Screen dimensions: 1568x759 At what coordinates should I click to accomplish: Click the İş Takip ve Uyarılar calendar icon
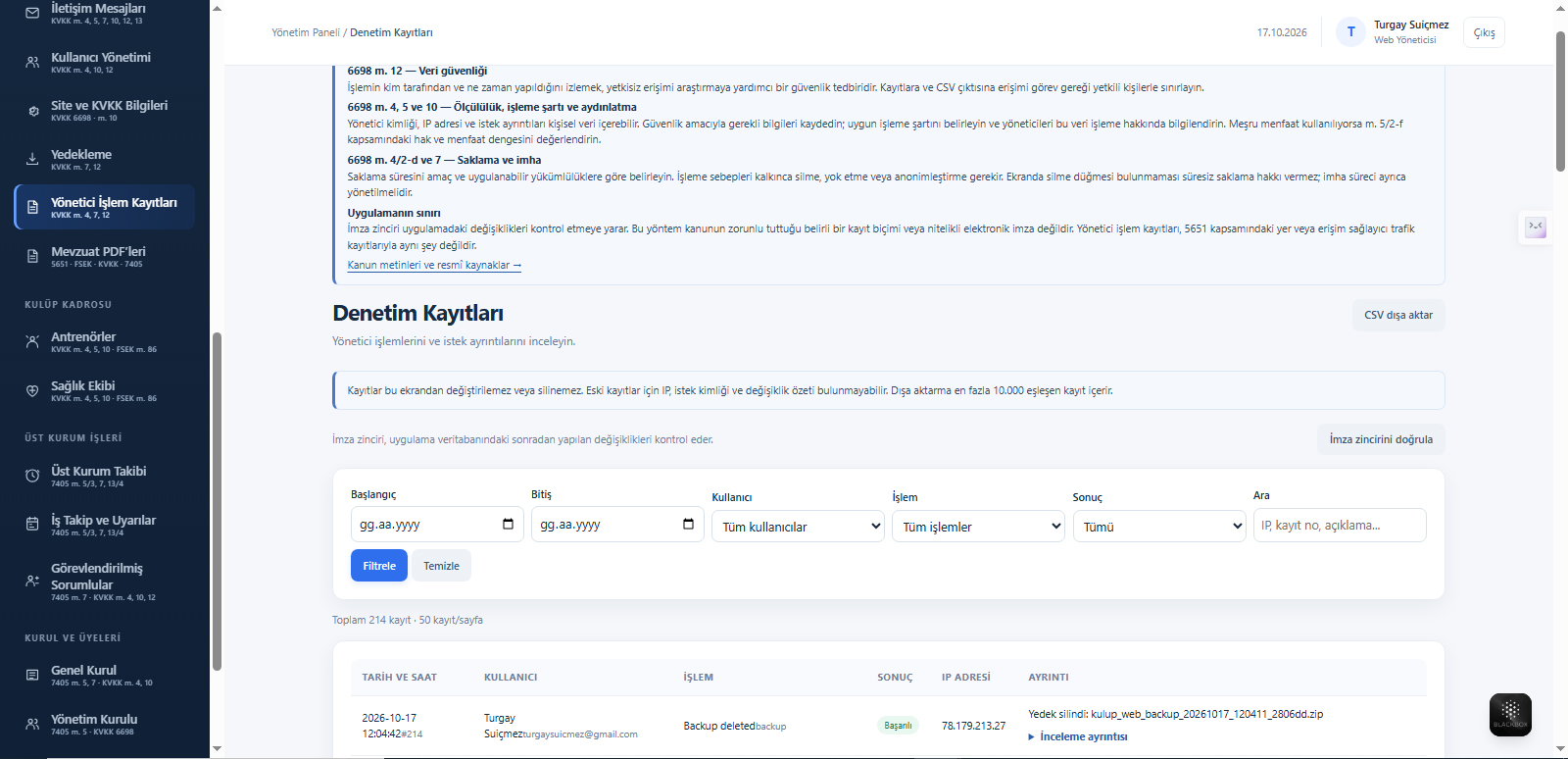tap(32, 526)
